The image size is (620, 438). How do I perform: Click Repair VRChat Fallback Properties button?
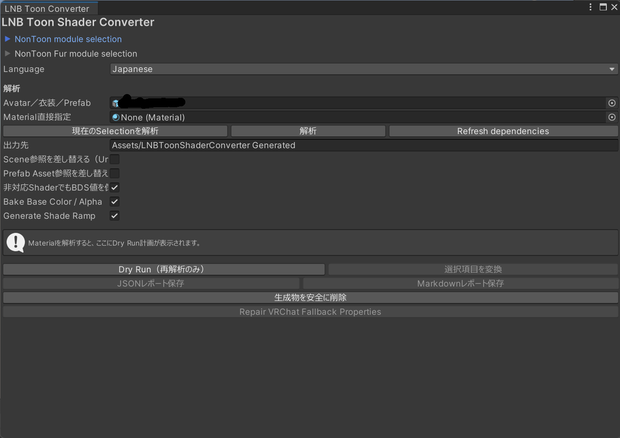click(x=310, y=312)
